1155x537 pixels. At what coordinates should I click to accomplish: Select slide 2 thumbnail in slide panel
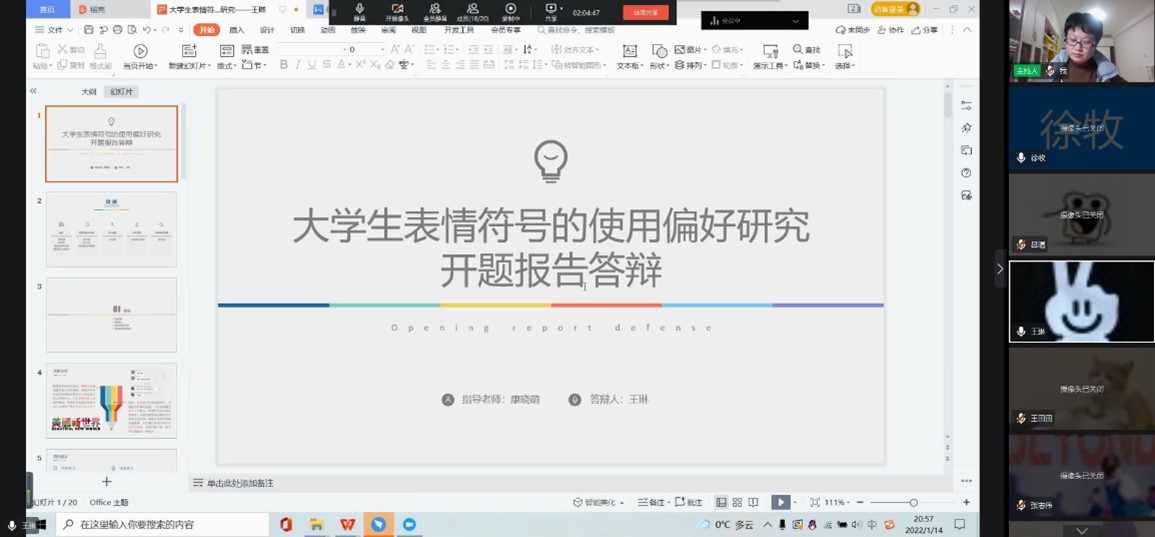coord(111,230)
